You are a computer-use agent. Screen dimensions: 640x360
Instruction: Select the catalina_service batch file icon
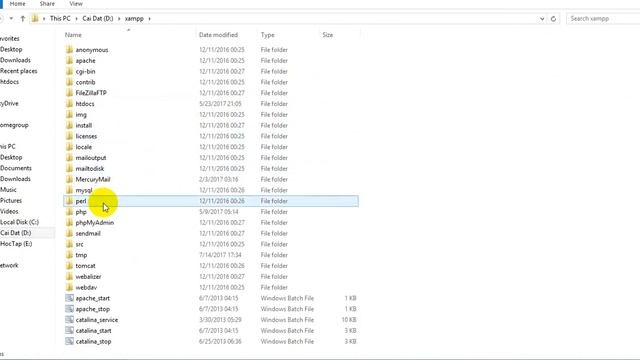click(69, 320)
